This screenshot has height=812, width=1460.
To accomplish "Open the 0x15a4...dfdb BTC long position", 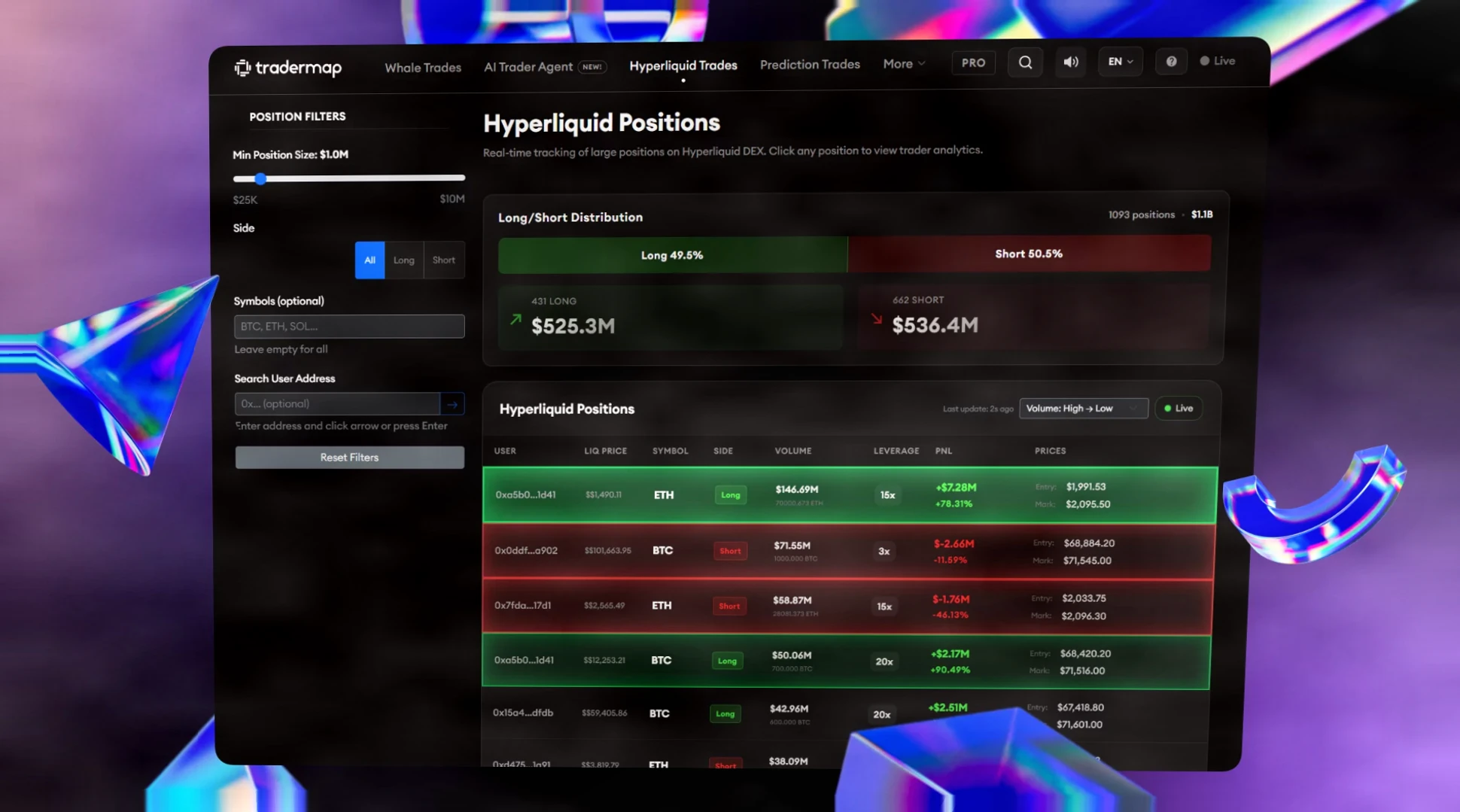I will (844, 713).
